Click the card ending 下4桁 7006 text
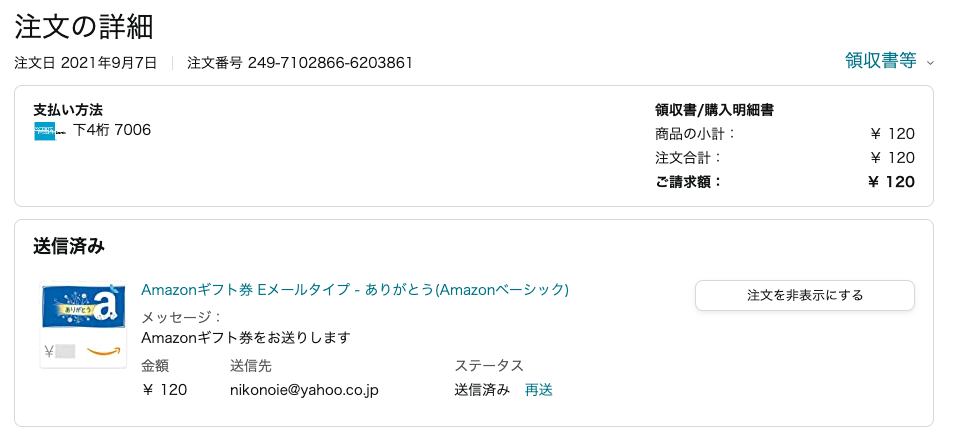Viewport: 953px width, 439px height. point(112,130)
